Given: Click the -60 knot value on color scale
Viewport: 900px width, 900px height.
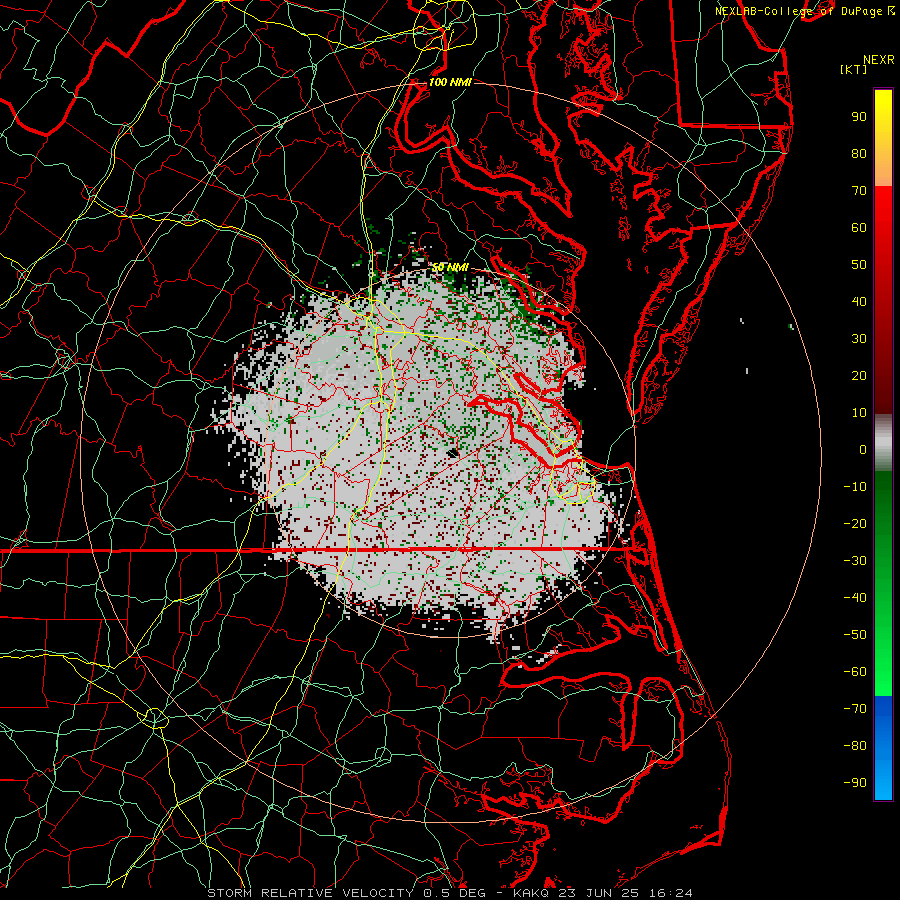Looking at the screenshot, I should coord(855,672).
